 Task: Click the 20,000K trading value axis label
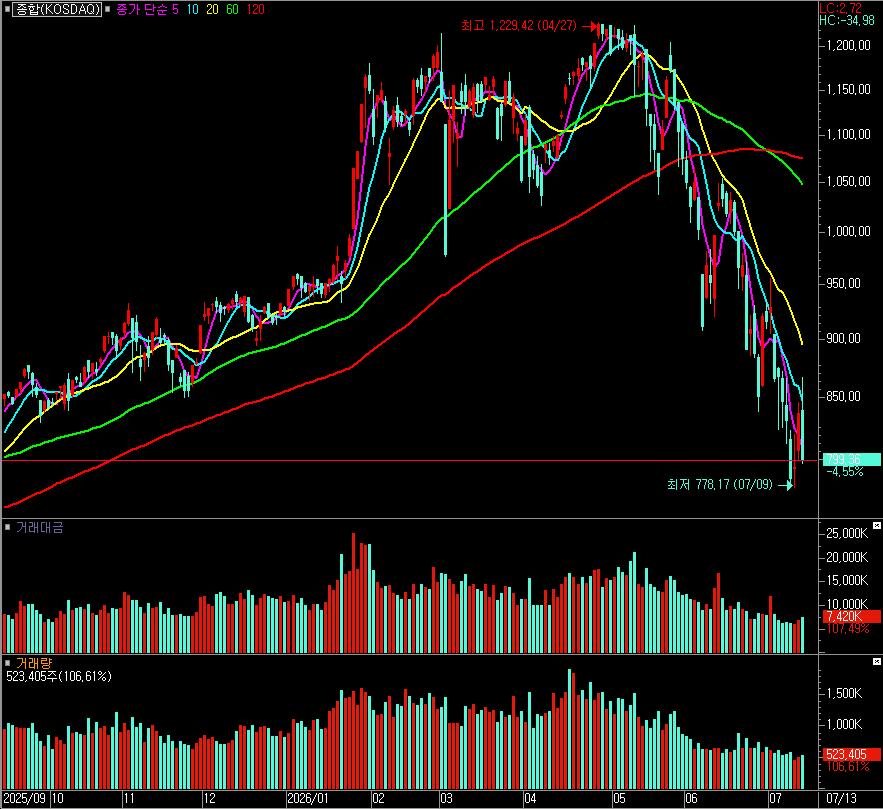click(x=847, y=557)
